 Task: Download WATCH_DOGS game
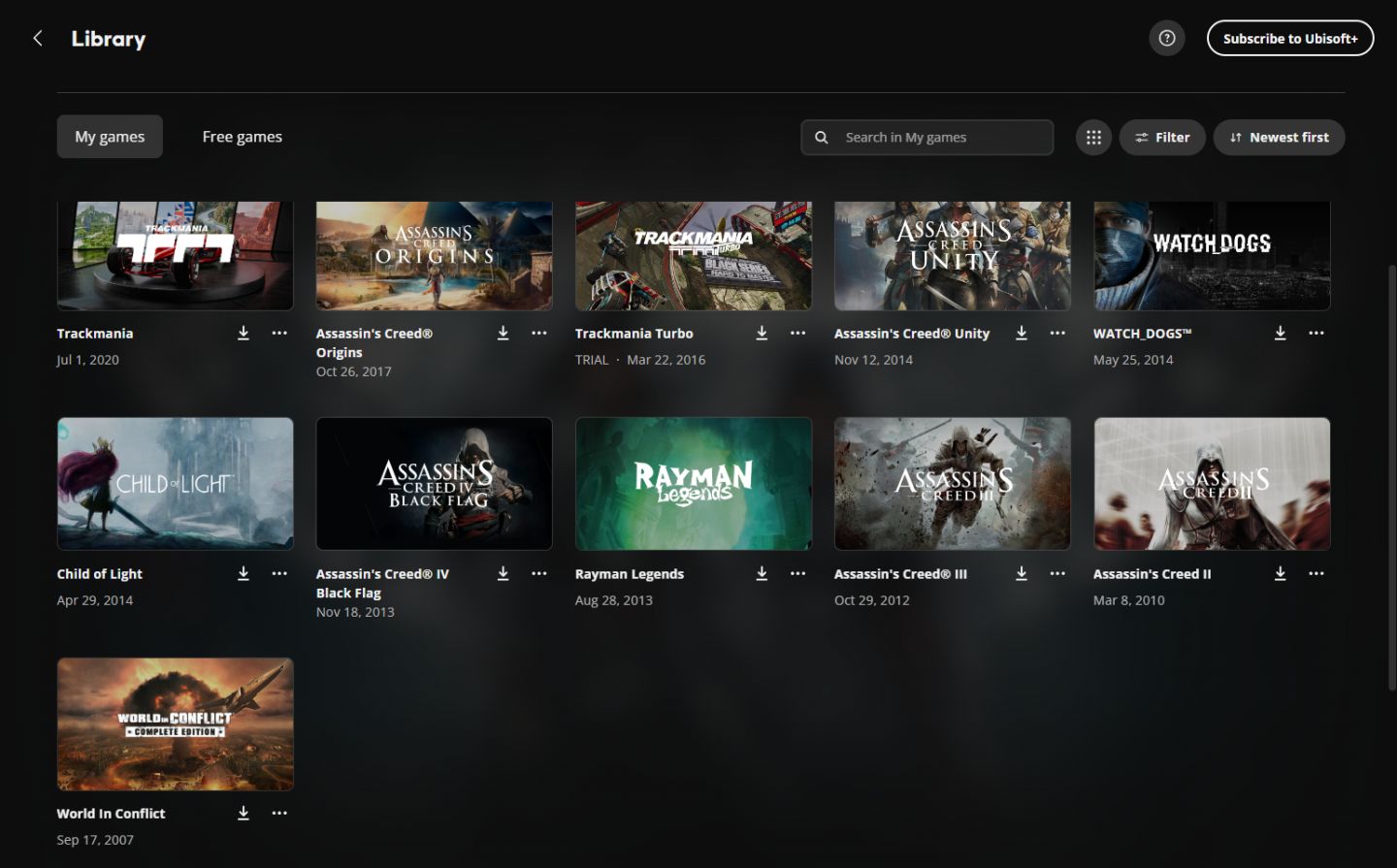pyautogui.click(x=1281, y=333)
